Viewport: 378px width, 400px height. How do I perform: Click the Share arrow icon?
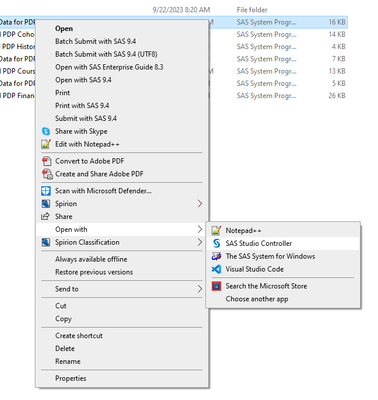click(45, 216)
